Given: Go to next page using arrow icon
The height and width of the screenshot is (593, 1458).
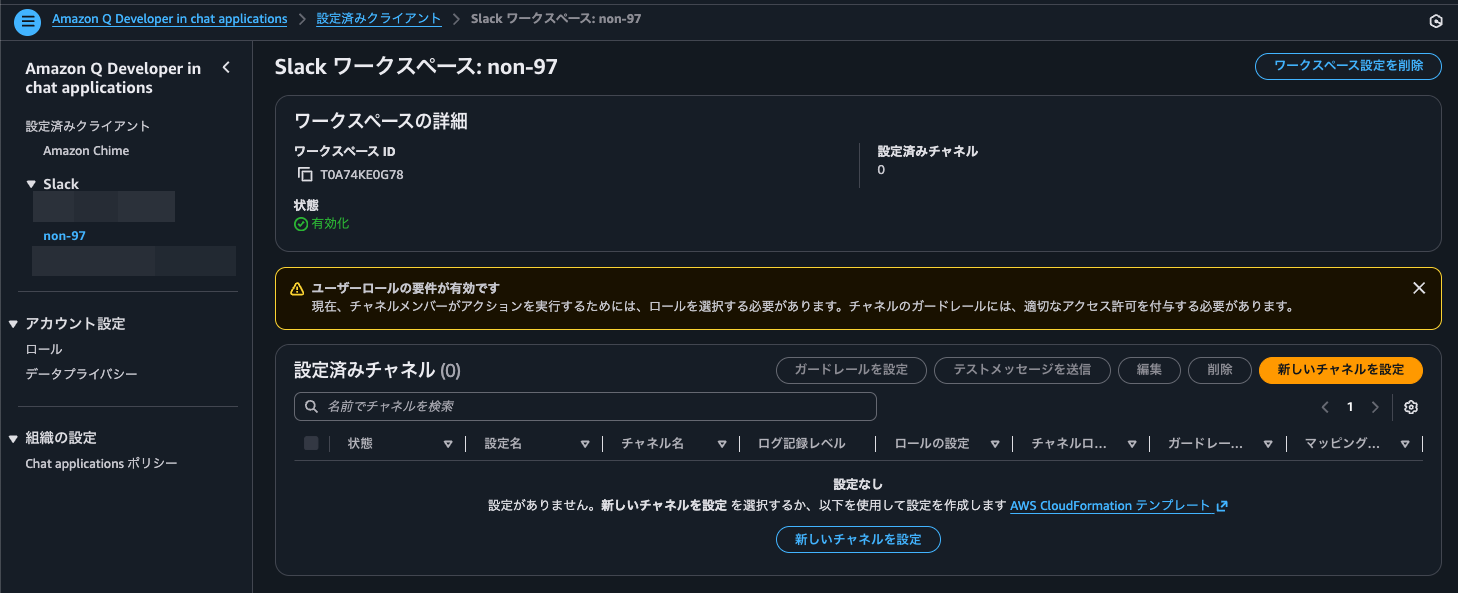Looking at the screenshot, I should pos(1375,407).
